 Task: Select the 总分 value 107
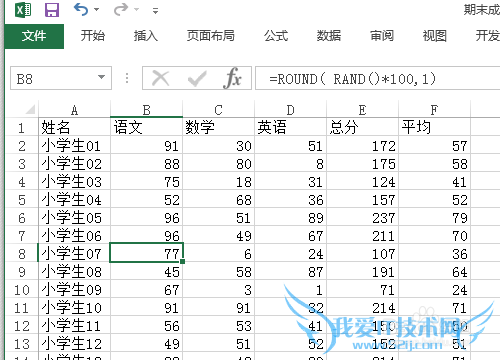pos(362,253)
